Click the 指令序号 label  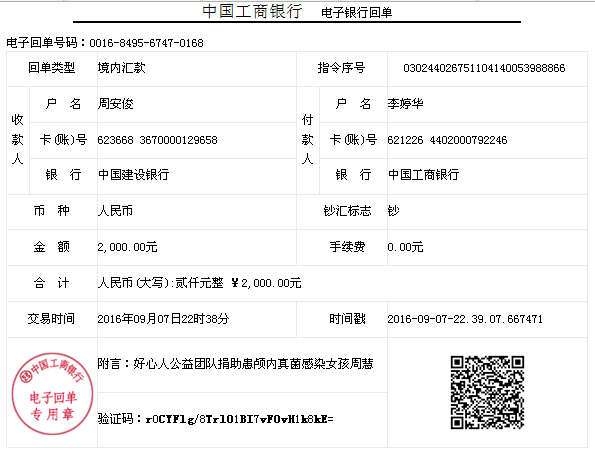point(342,68)
